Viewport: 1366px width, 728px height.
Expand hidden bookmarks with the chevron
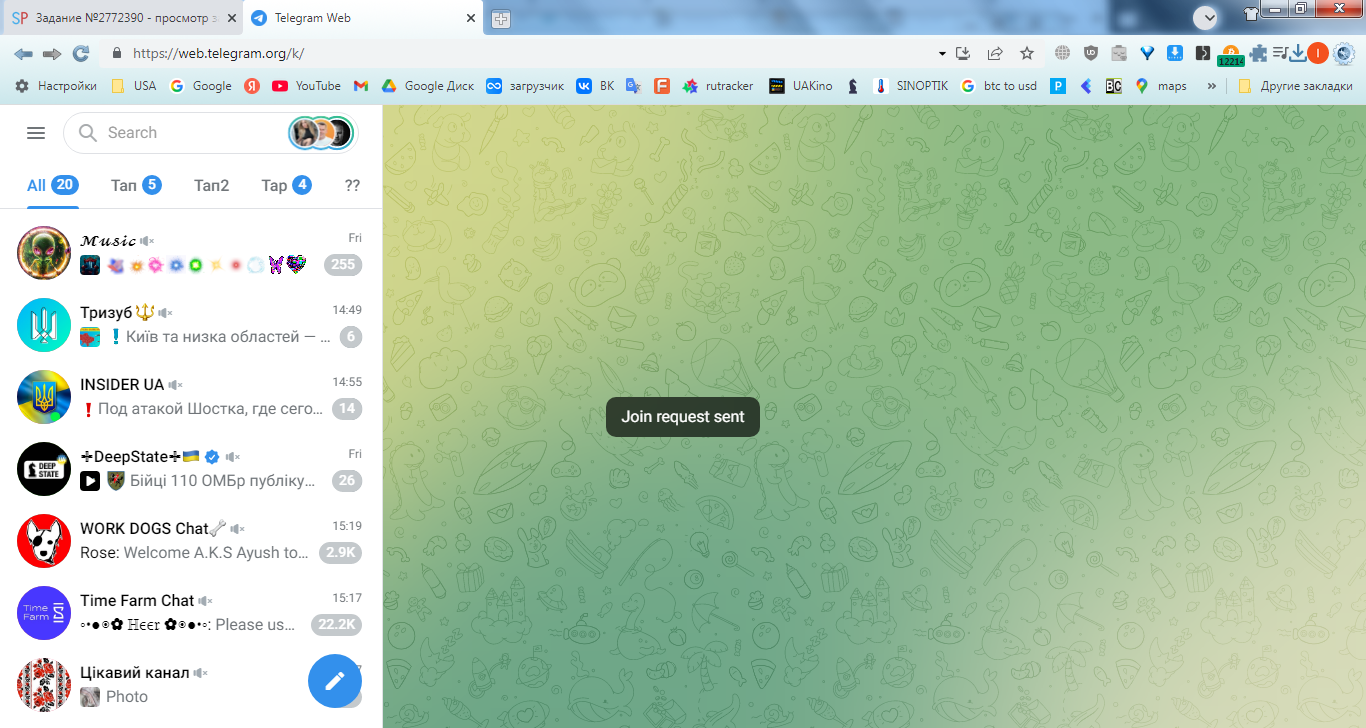[x=1212, y=86]
